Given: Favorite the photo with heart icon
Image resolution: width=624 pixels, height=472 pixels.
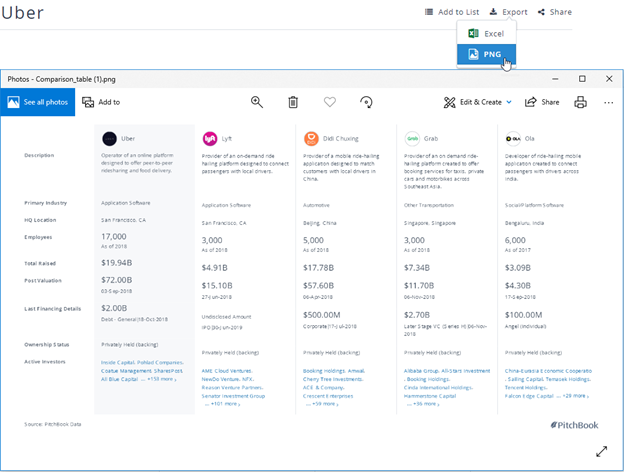Looking at the screenshot, I should pyautogui.click(x=330, y=102).
